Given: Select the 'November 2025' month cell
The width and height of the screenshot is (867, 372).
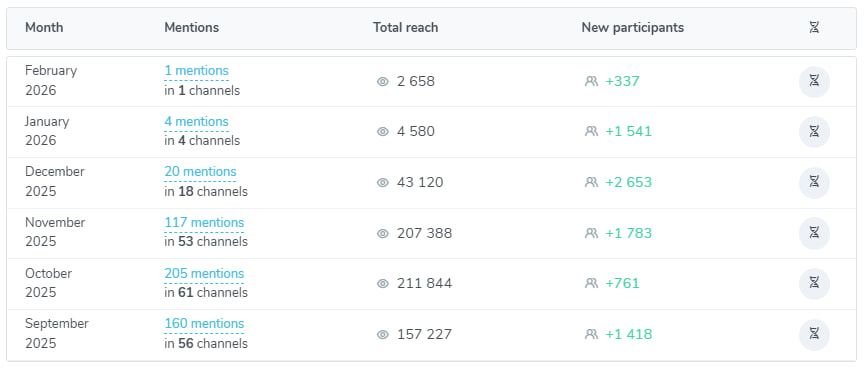Looking at the screenshot, I should [x=55, y=232].
